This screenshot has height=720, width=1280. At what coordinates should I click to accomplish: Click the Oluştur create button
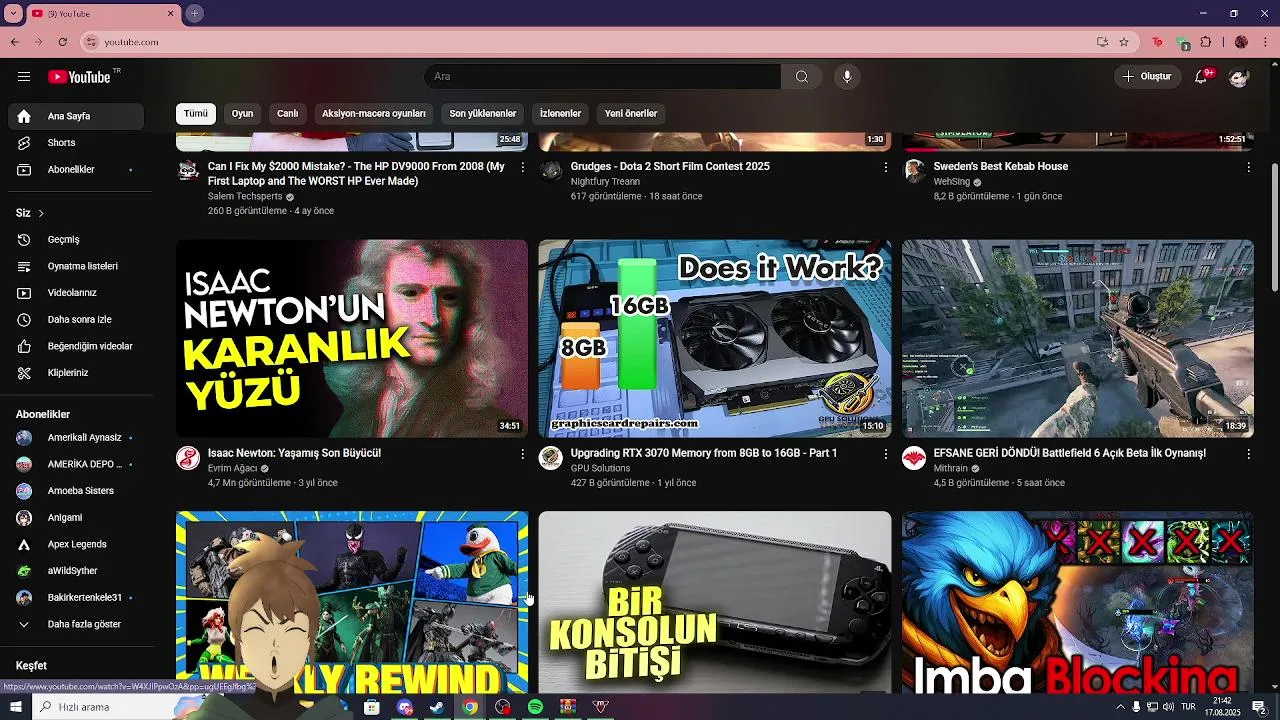[x=1147, y=77]
